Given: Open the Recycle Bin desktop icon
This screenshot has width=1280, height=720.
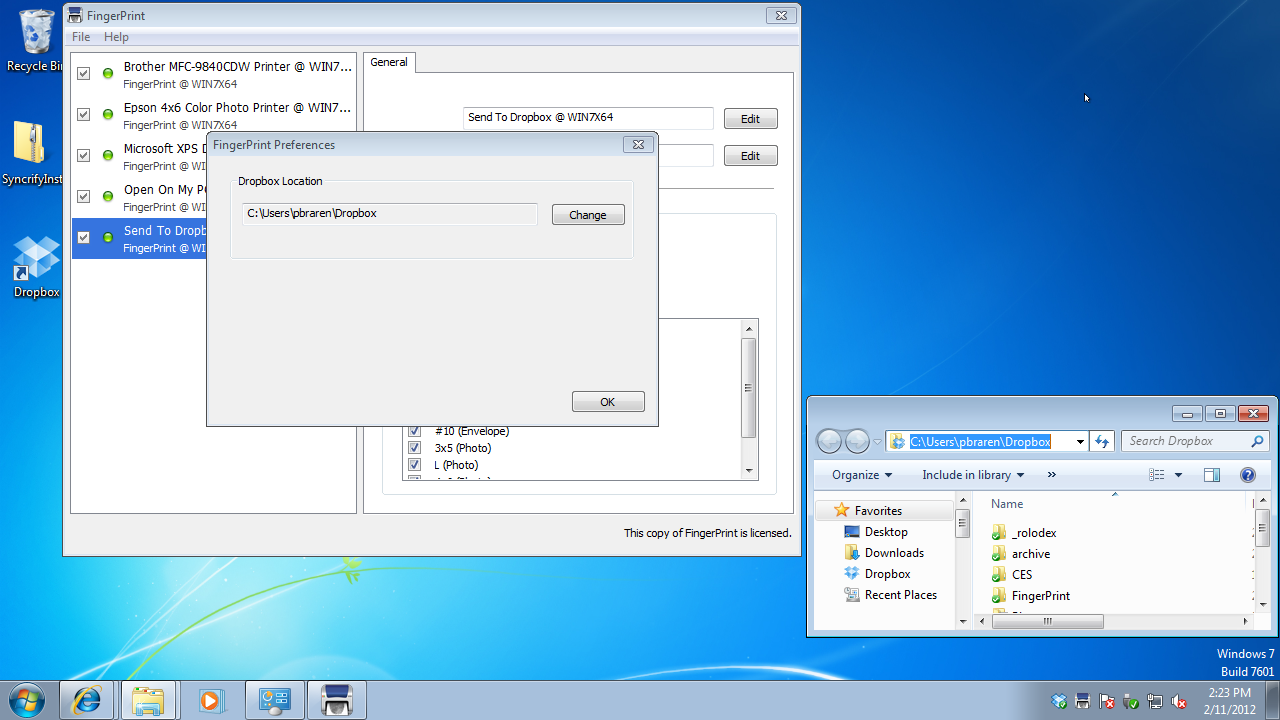Looking at the screenshot, I should pyautogui.click(x=37, y=40).
